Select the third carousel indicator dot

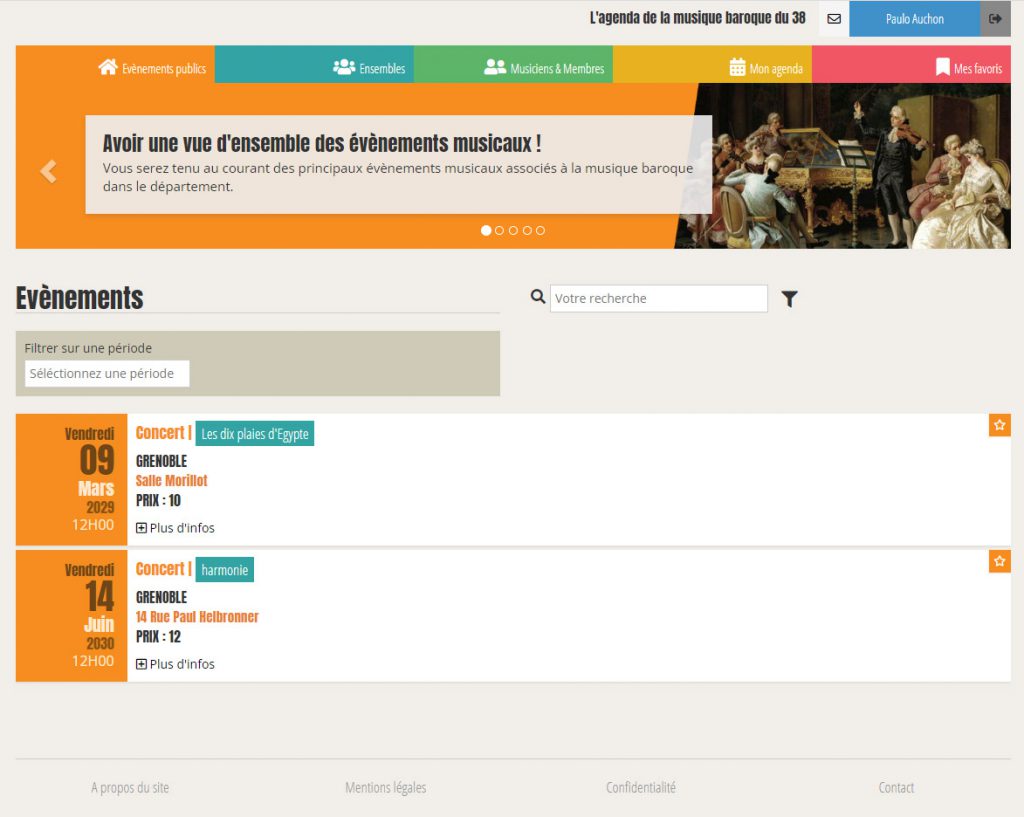[x=513, y=230]
